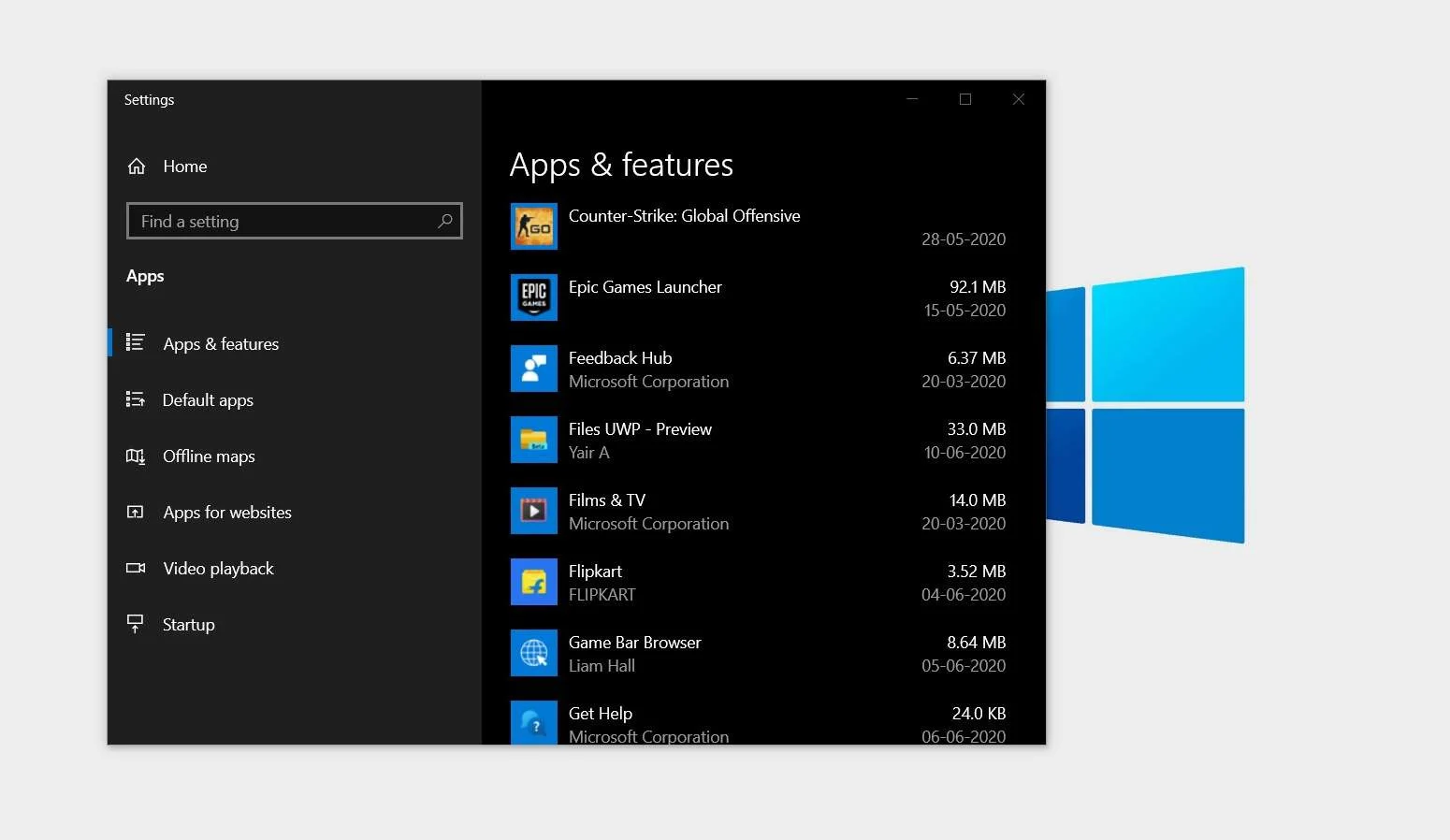
Task: Maximize the Settings window
Action: coord(965,99)
